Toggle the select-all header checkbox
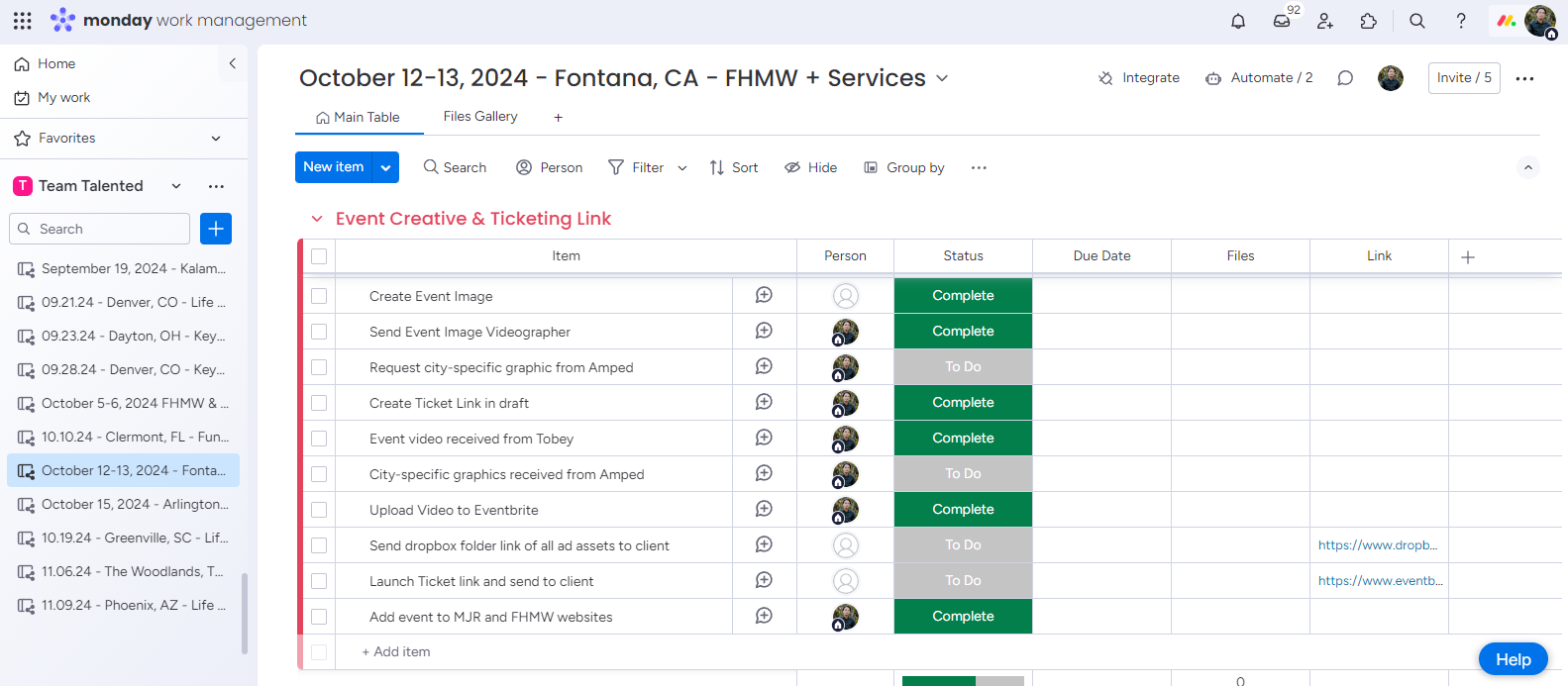This screenshot has height=686, width=1568. 319,256
